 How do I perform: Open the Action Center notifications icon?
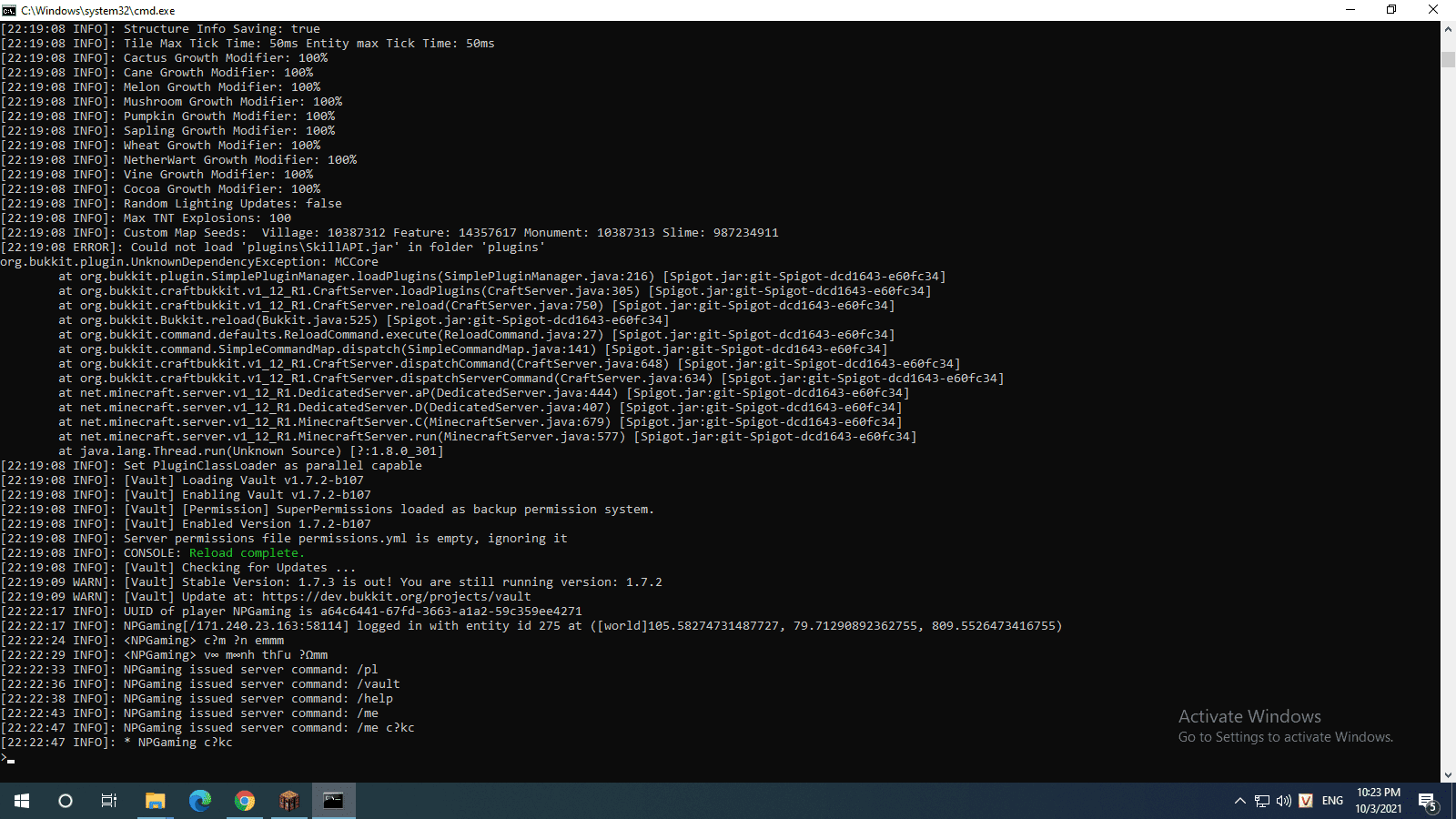pos(1427,801)
